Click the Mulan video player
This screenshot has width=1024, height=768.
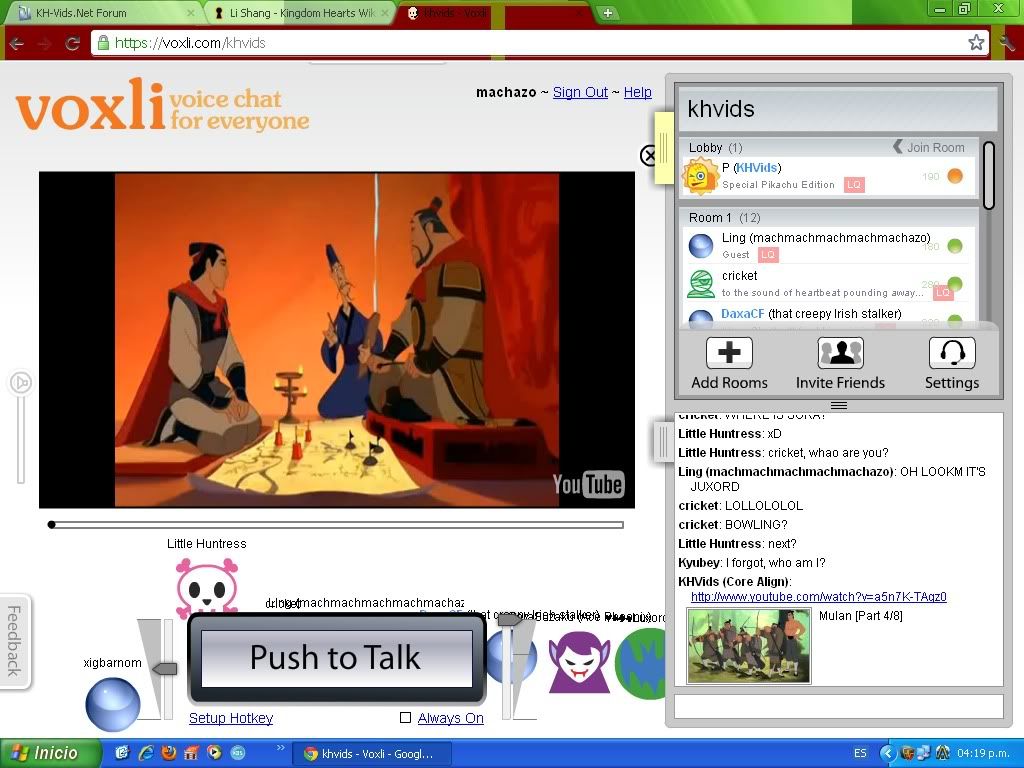pos(337,340)
